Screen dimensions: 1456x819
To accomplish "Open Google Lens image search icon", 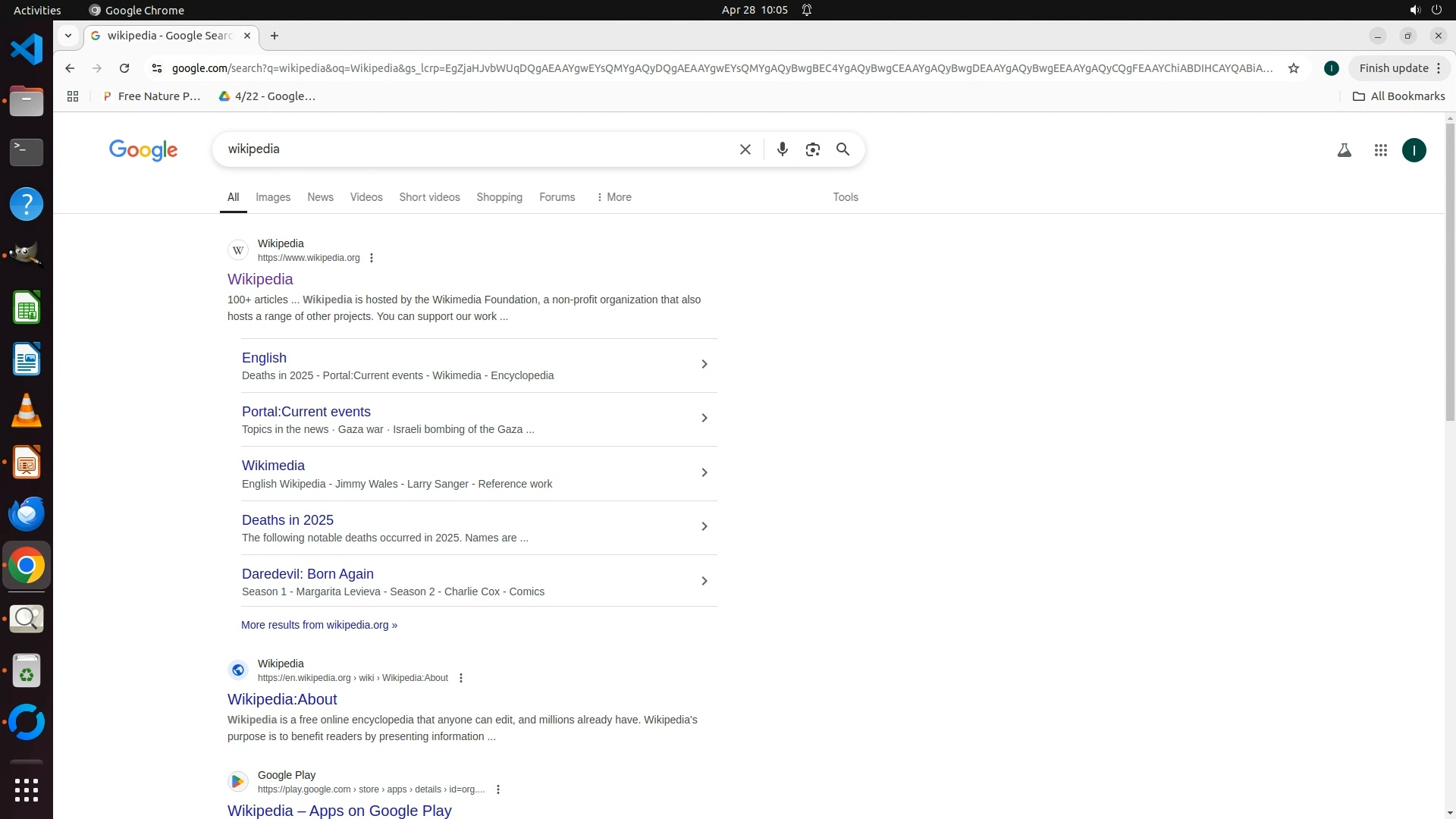I will tap(812, 149).
